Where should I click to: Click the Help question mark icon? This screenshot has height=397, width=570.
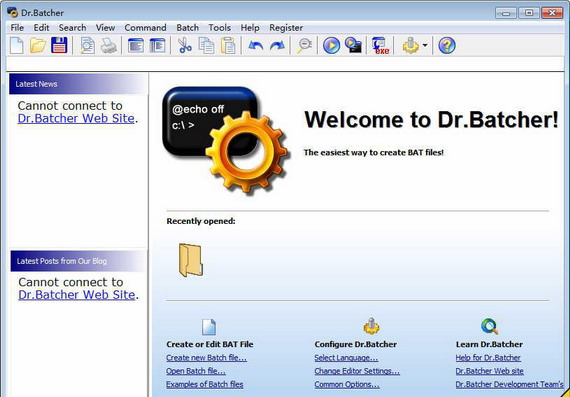[447, 46]
